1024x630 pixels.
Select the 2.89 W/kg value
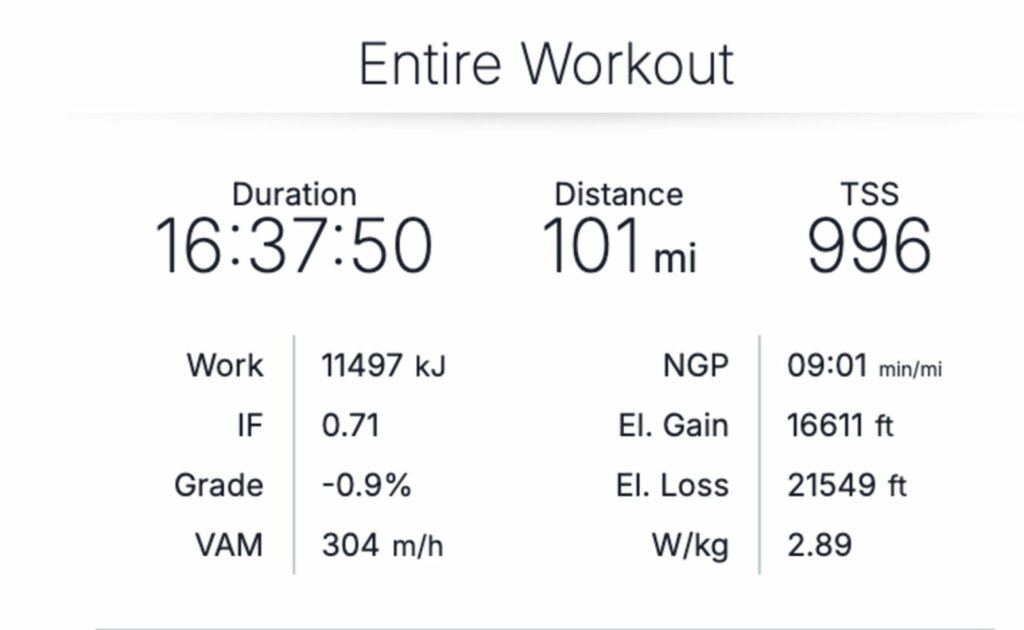(820, 545)
